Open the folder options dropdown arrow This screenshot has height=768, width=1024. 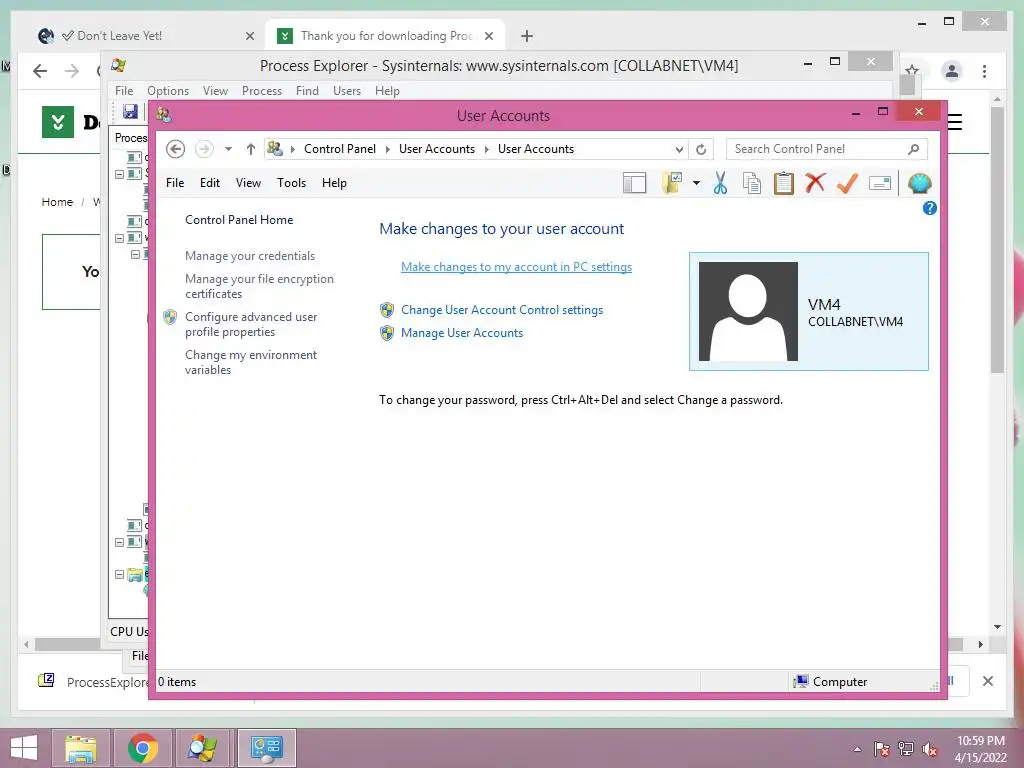click(x=696, y=184)
